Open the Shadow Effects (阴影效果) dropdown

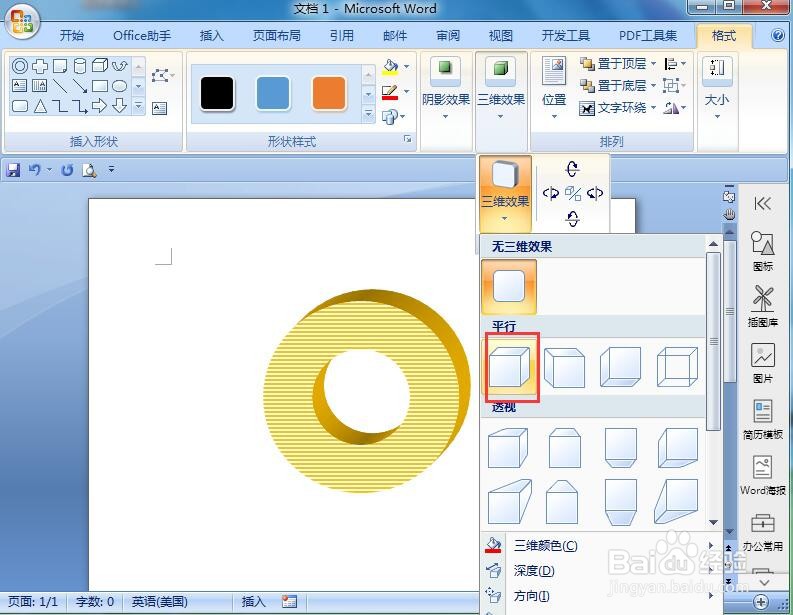pyautogui.click(x=446, y=90)
